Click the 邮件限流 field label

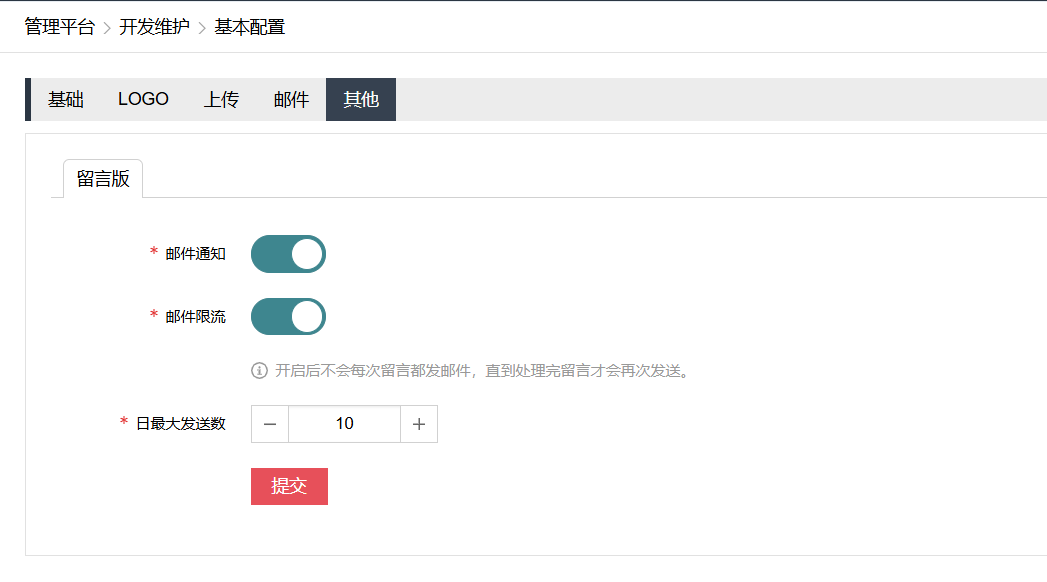click(x=196, y=316)
